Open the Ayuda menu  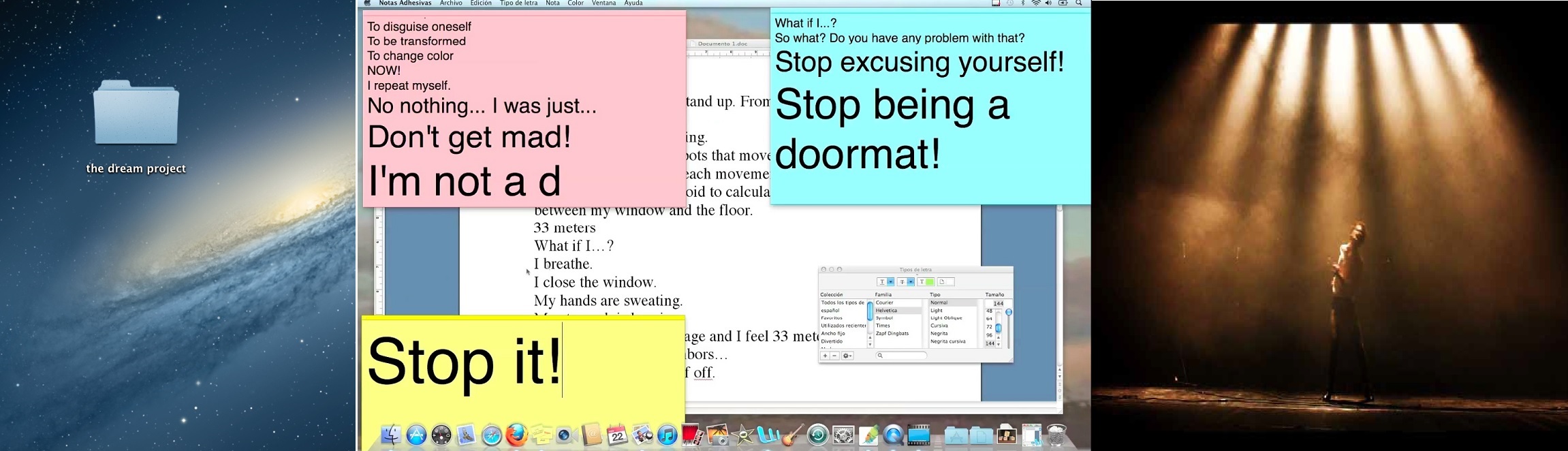[x=633, y=3]
